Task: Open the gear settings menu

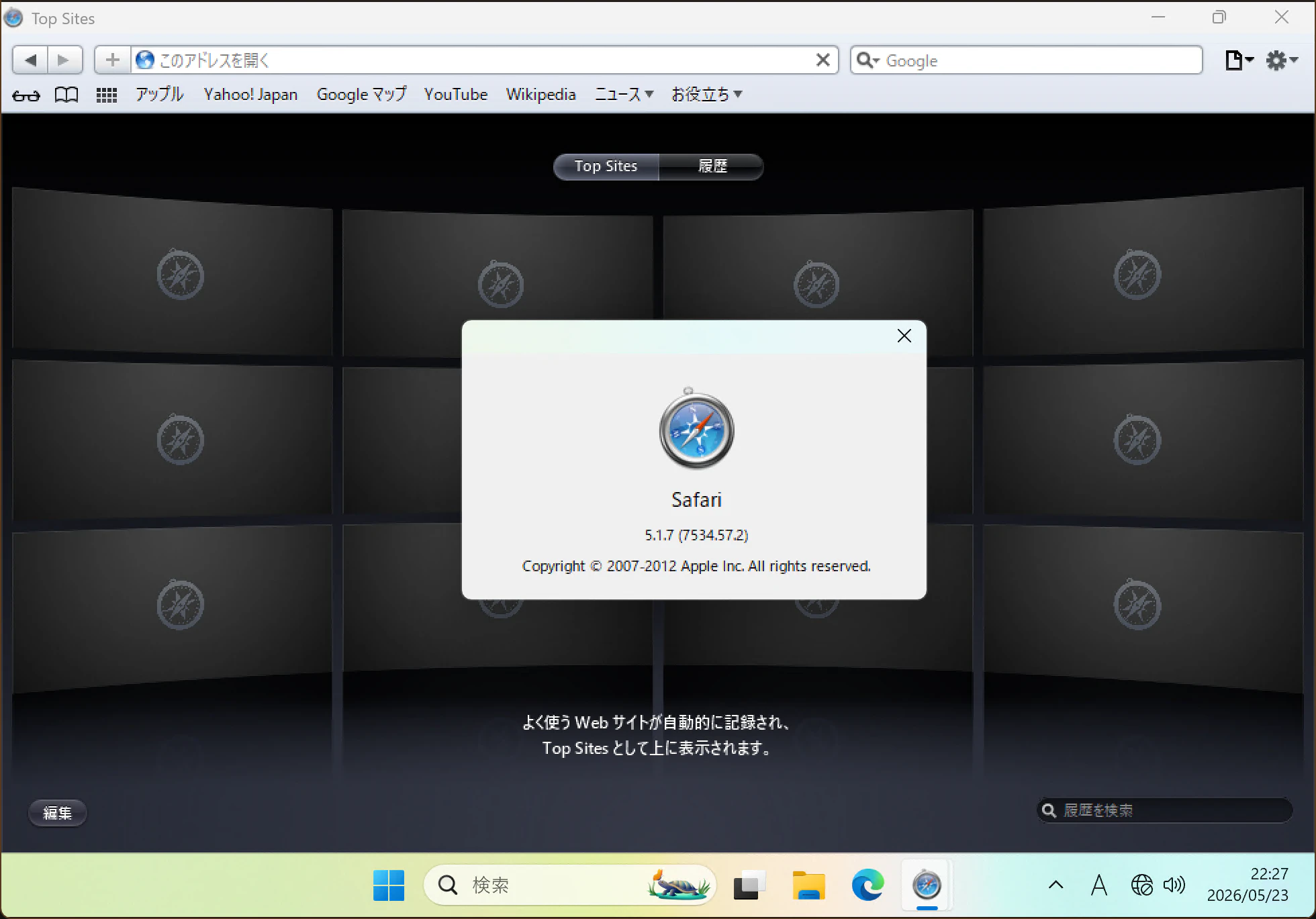Action: click(x=1281, y=60)
